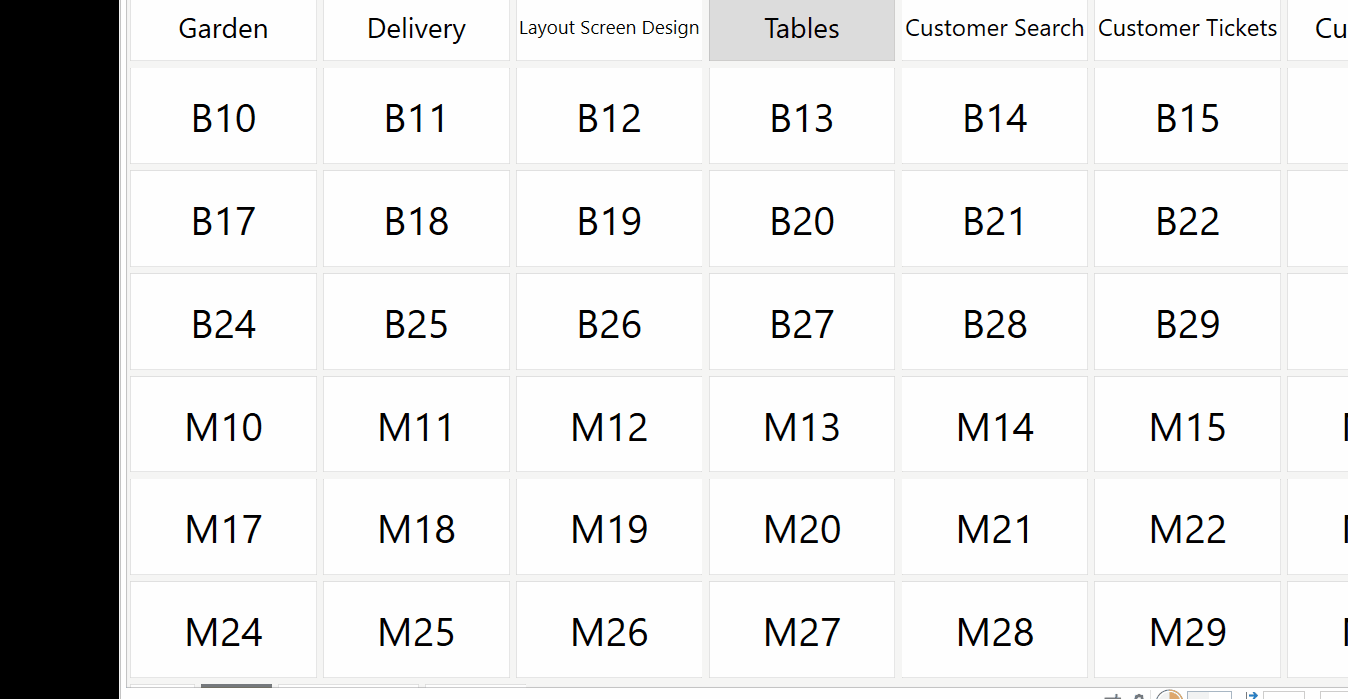
Task: Select table M20
Action: click(x=802, y=527)
